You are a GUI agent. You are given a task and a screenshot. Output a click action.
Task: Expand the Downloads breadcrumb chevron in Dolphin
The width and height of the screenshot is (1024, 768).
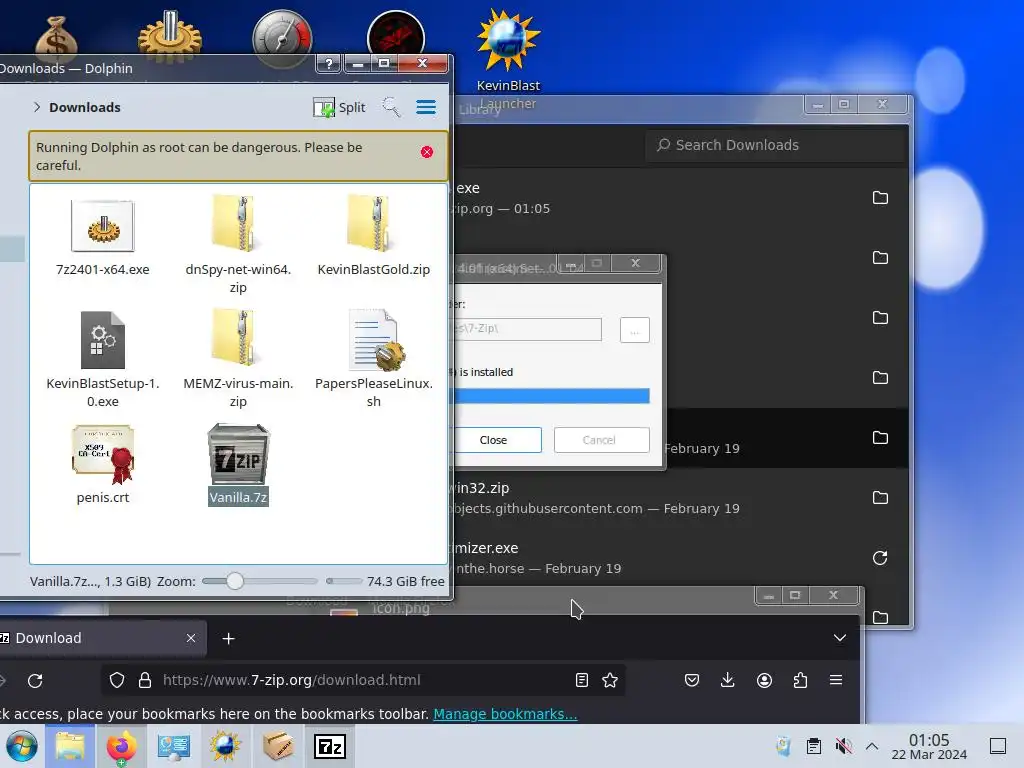pyautogui.click(x=37, y=107)
